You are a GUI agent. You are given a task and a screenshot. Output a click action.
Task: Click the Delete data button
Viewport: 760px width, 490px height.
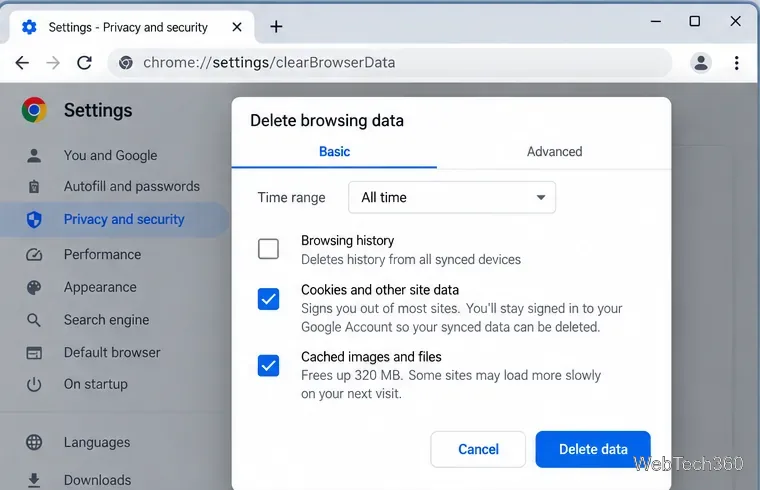click(593, 449)
